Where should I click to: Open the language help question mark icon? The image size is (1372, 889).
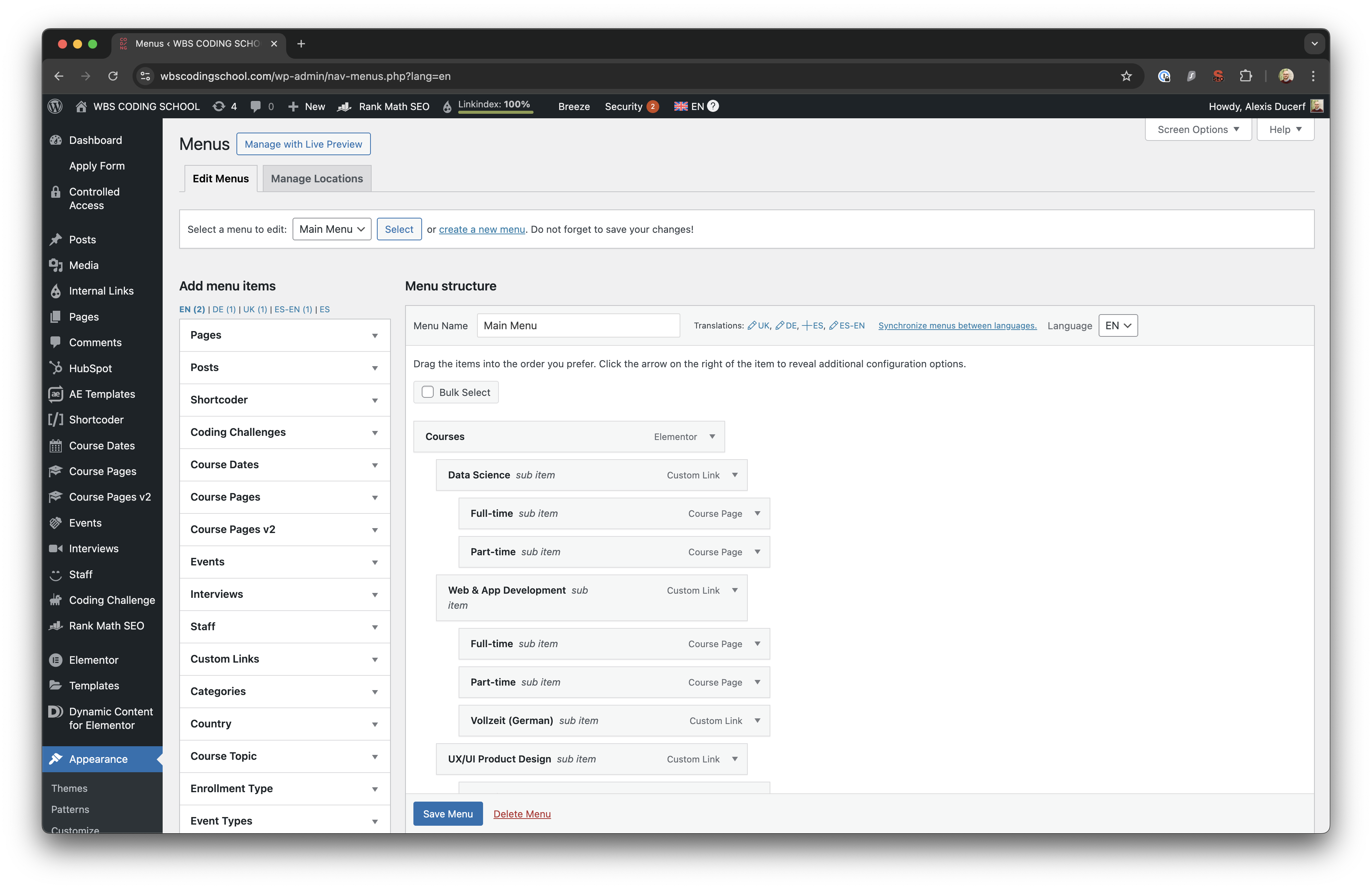(713, 106)
